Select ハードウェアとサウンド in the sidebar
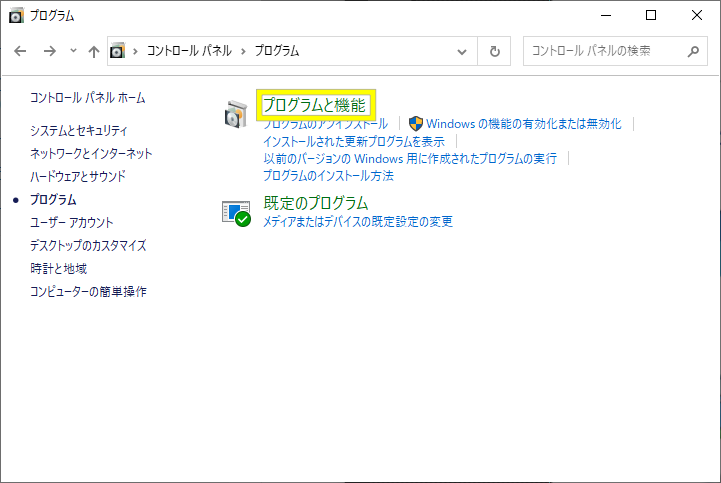721x483 pixels. click(78, 177)
